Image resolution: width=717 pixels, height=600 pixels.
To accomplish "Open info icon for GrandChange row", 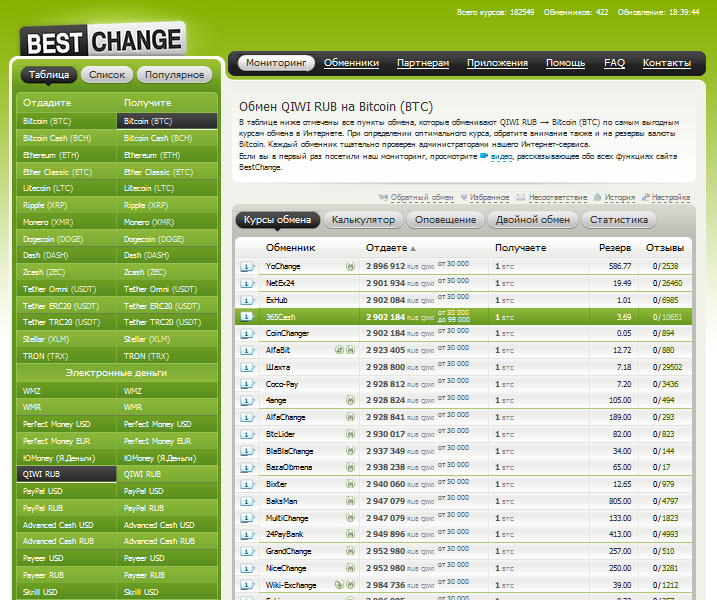I will (x=247, y=552).
